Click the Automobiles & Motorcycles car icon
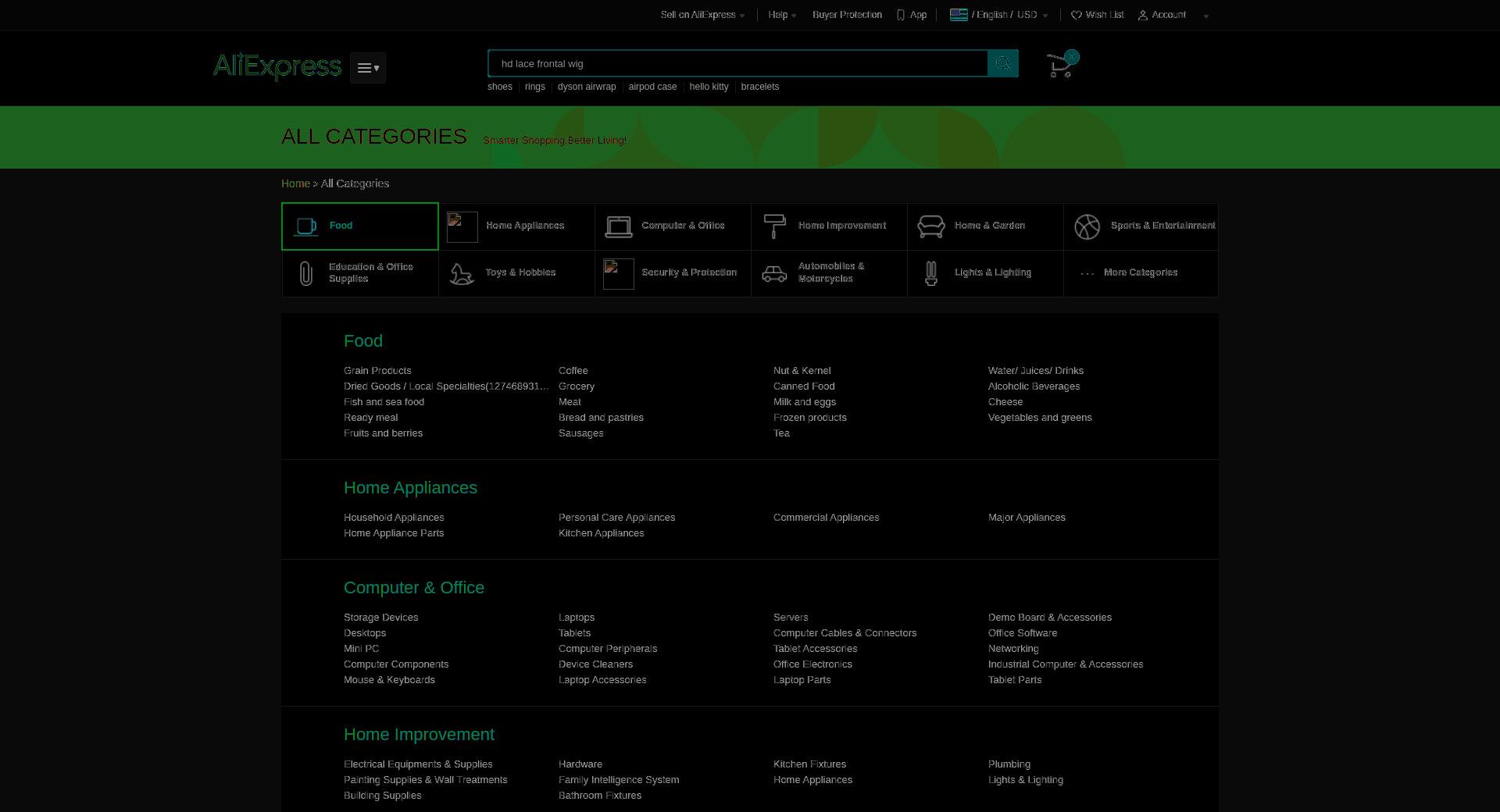The image size is (1500, 812). coord(774,274)
